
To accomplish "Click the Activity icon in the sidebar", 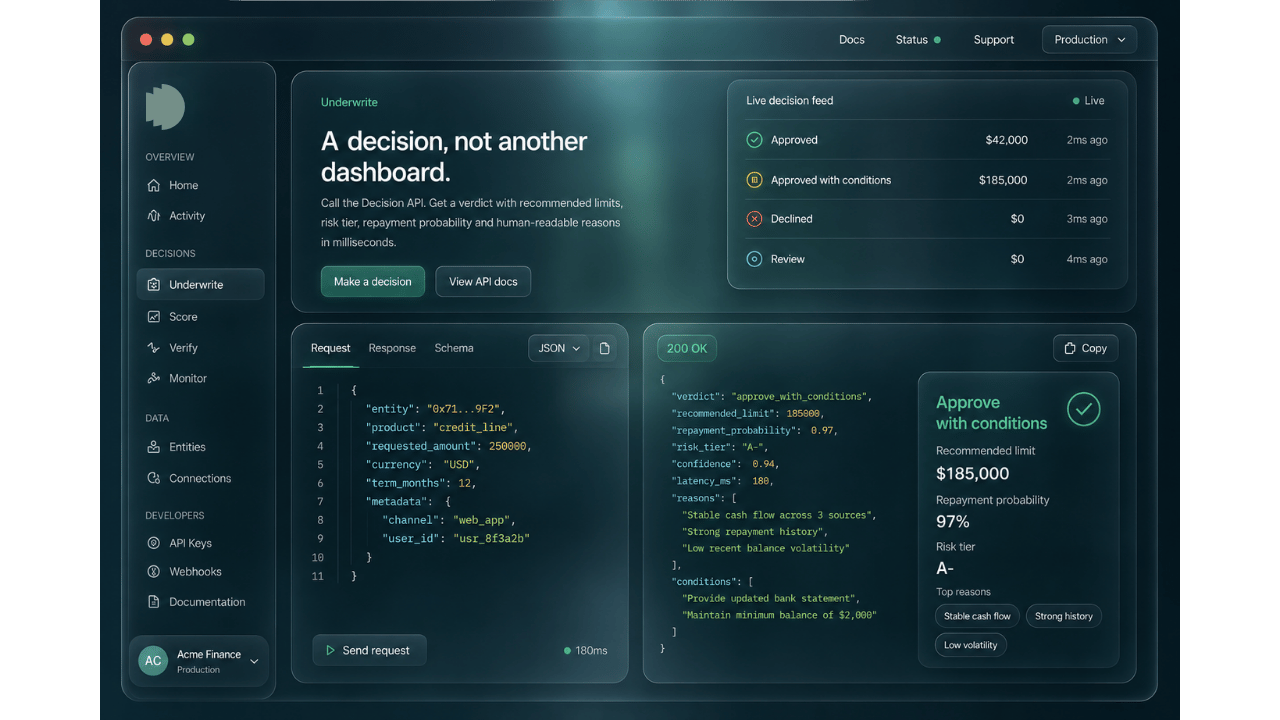I will point(154,215).
